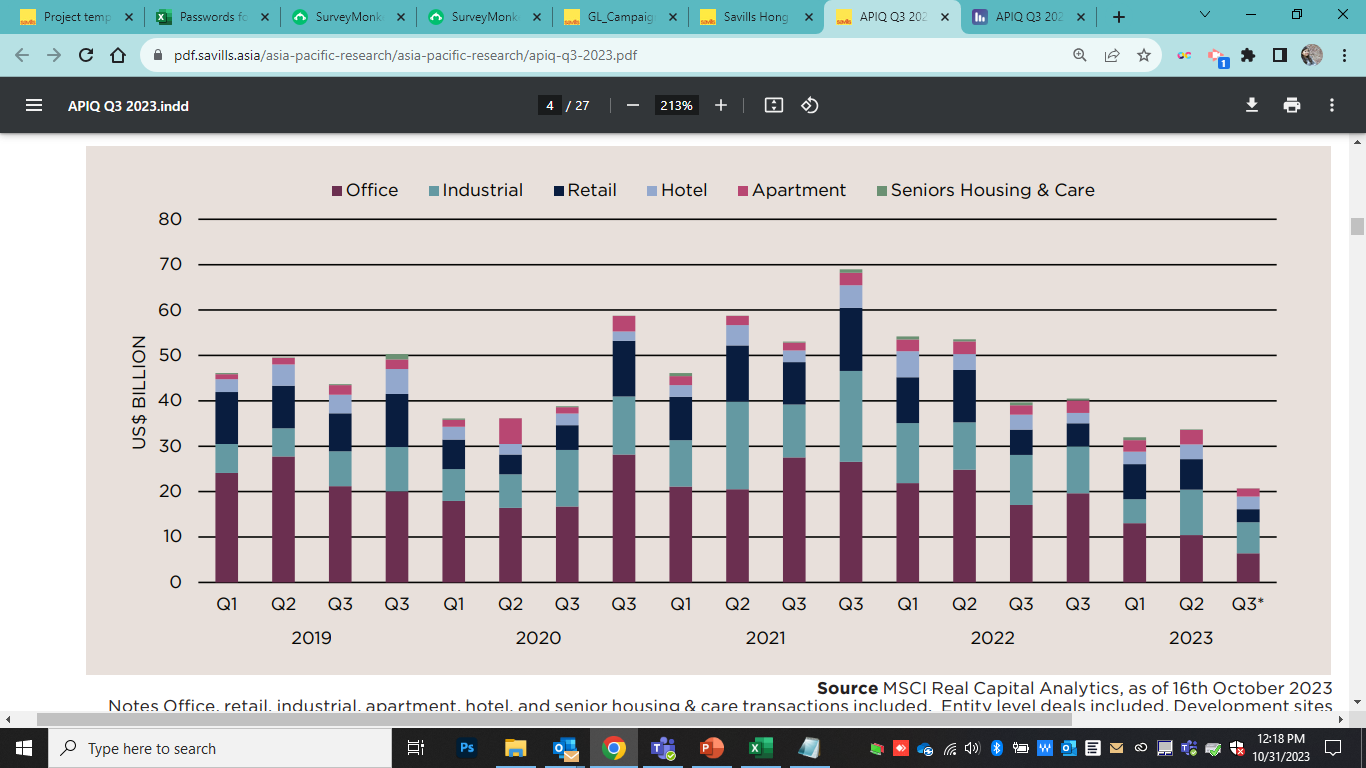Image resolution: width=1366 pixels, height=768 pixels.
Task: Enable fit-to-page view
Action: [x=773, y=105]
